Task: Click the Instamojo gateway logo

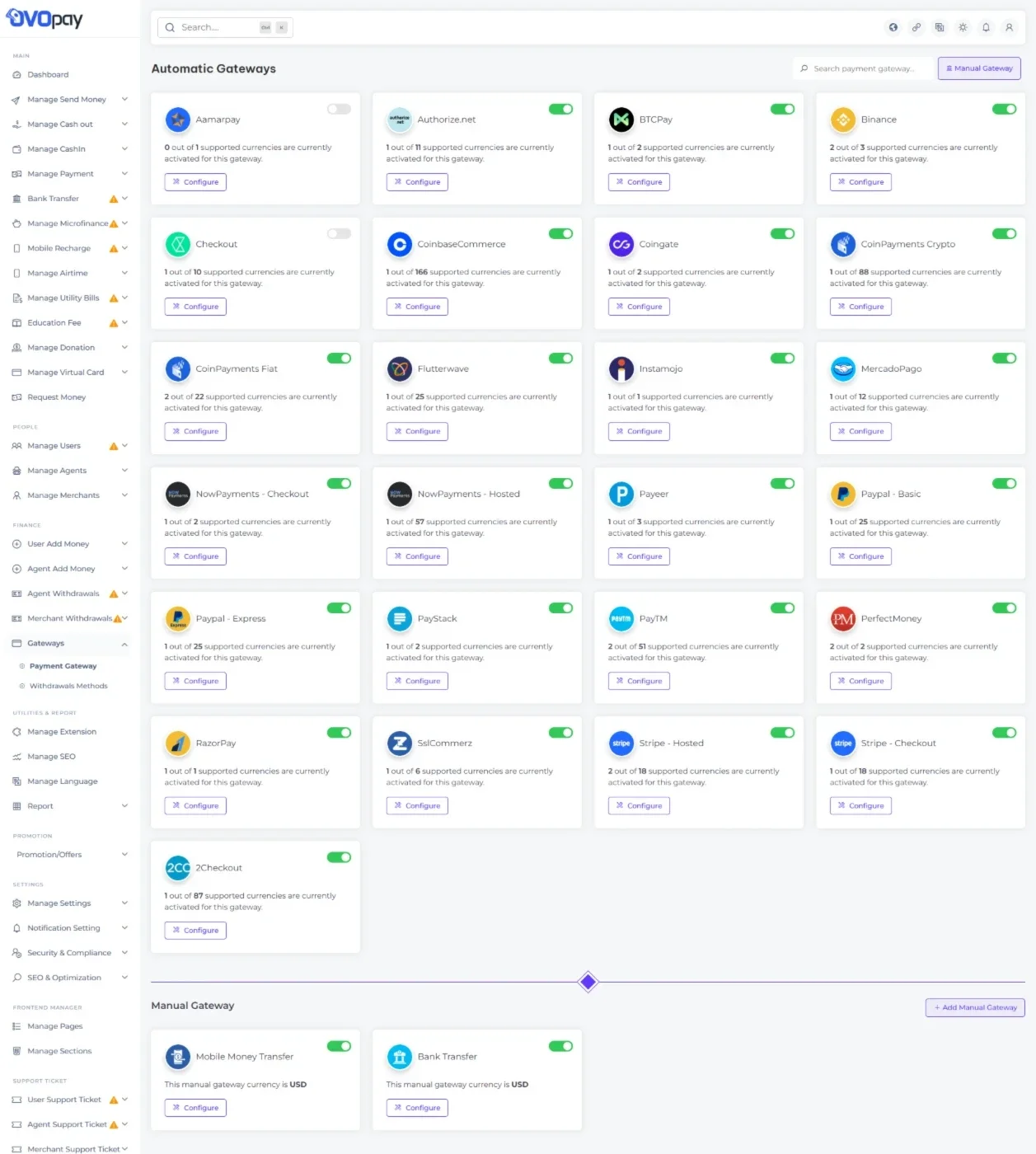Action: (x=621, y=369)
